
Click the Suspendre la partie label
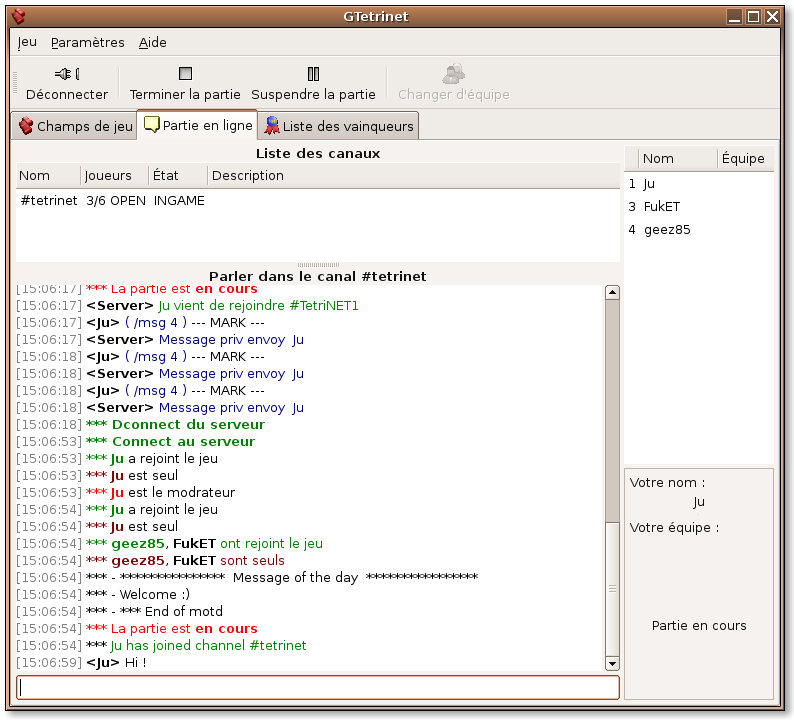pyautogui.click(x=313, y=95)
